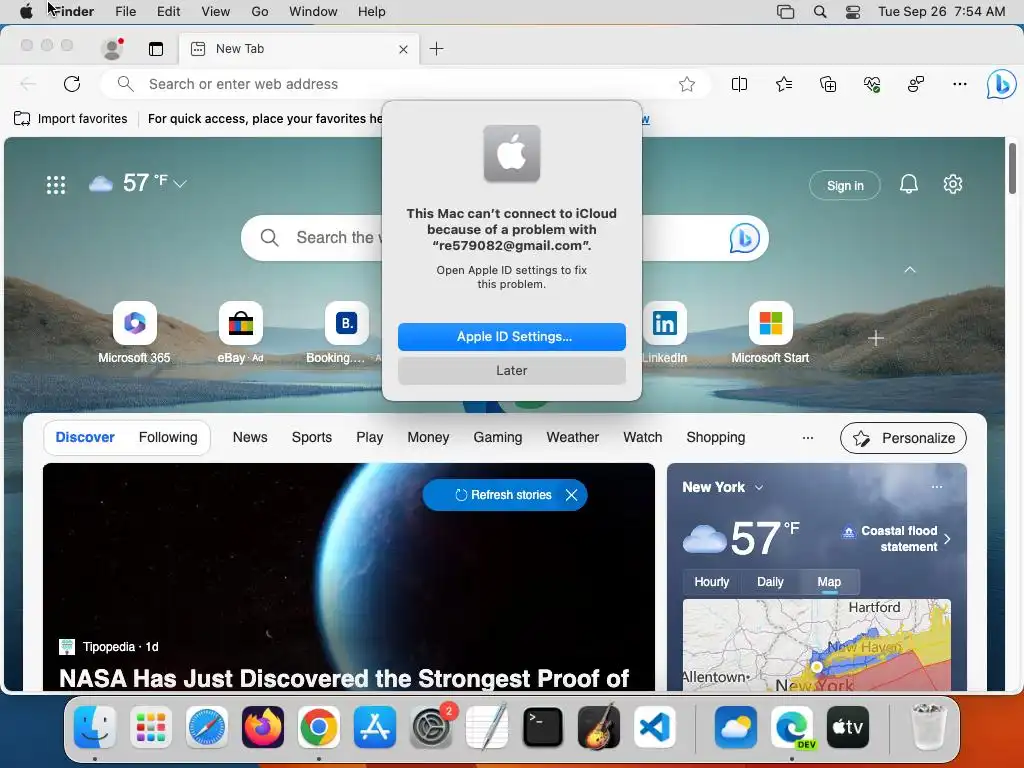
Task: Open the File menu
Action: [x=125, y=12]
